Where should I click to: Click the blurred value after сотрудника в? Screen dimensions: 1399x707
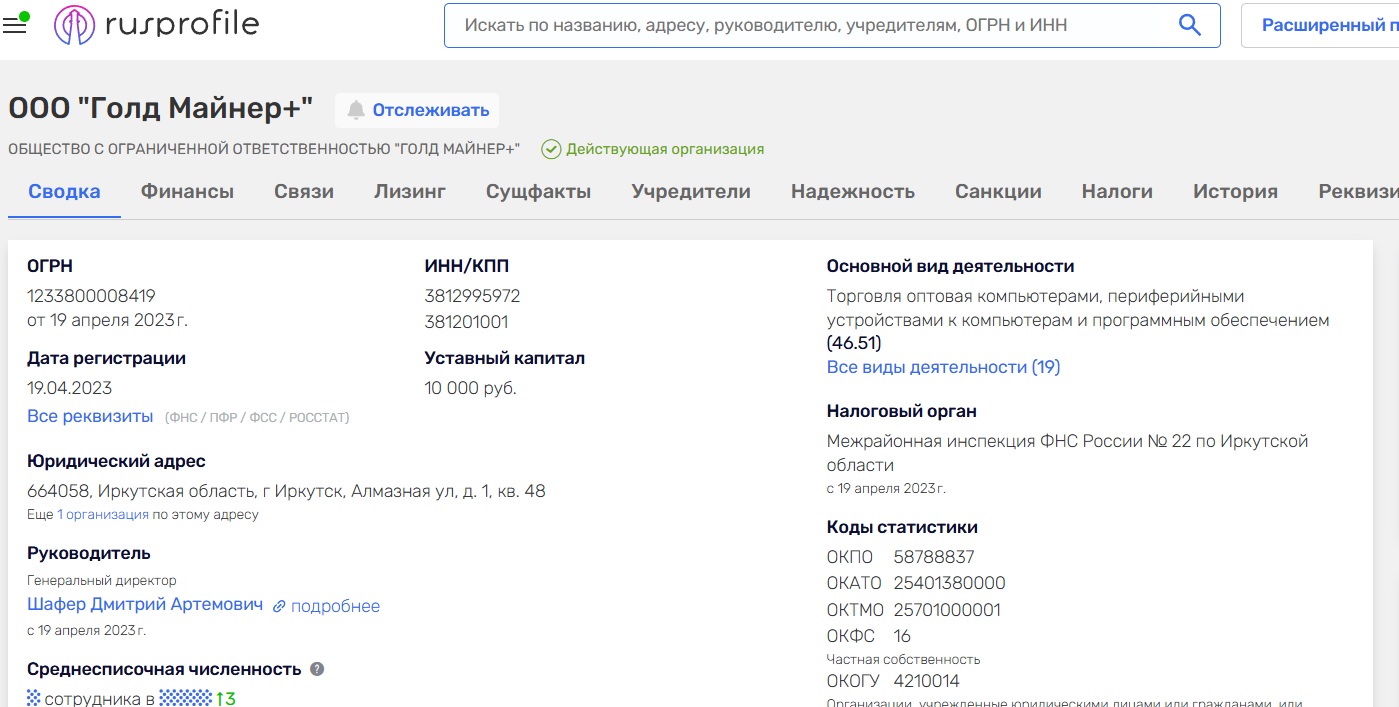click(x=186, y=698)
